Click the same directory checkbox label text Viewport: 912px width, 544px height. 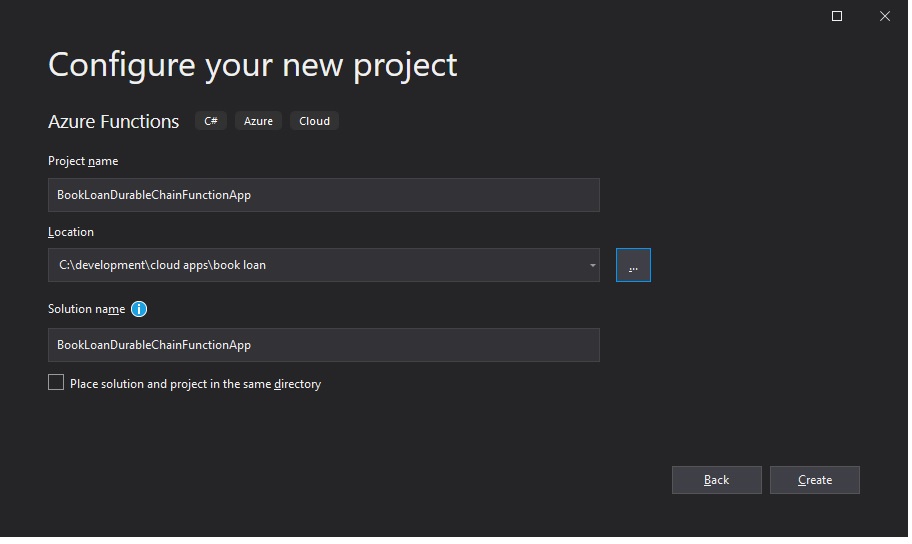pos(196,385)
